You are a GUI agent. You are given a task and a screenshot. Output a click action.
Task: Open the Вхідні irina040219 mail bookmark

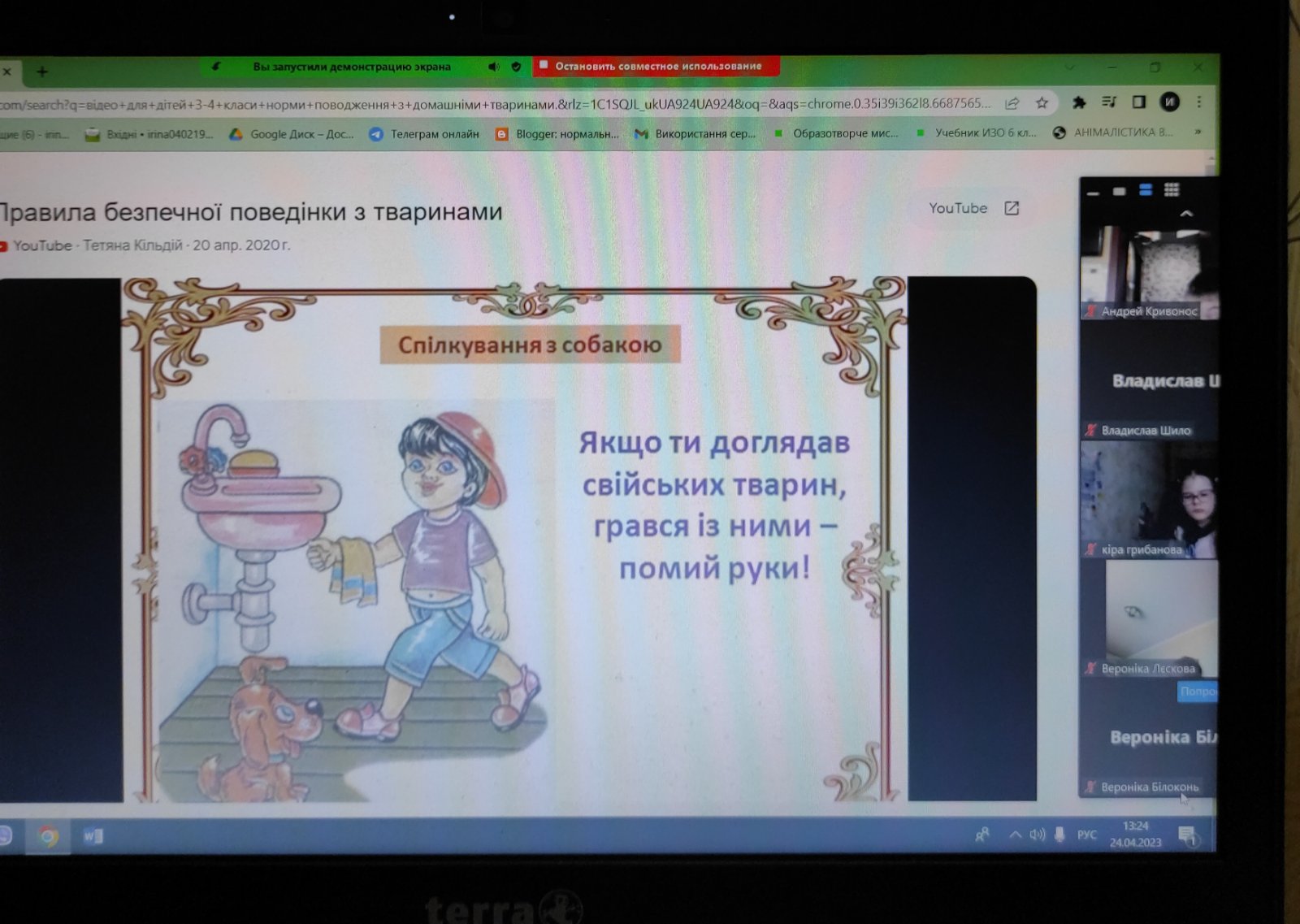click(x=149, y=135)
